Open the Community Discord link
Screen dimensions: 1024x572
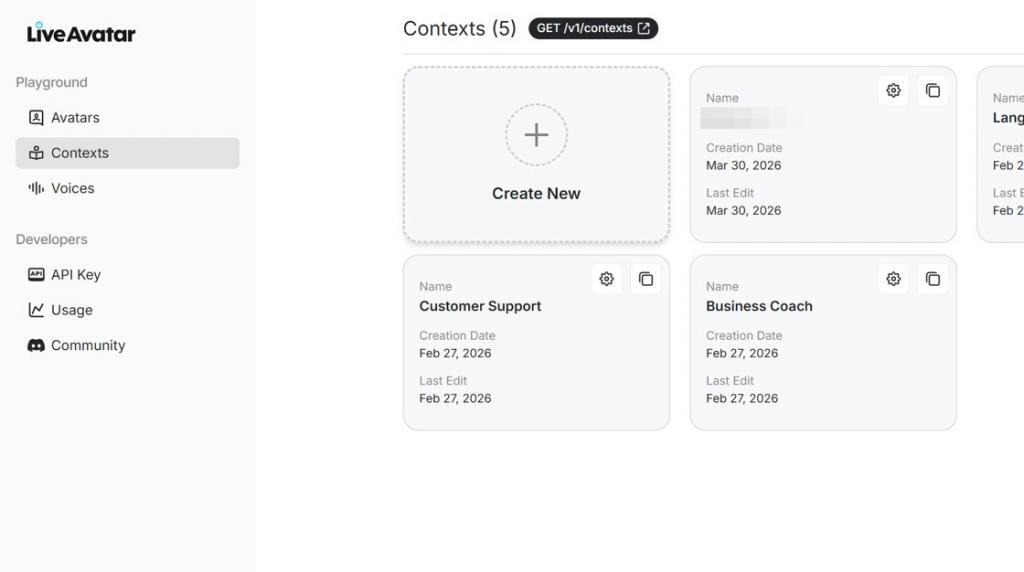[x=87, y=345]
